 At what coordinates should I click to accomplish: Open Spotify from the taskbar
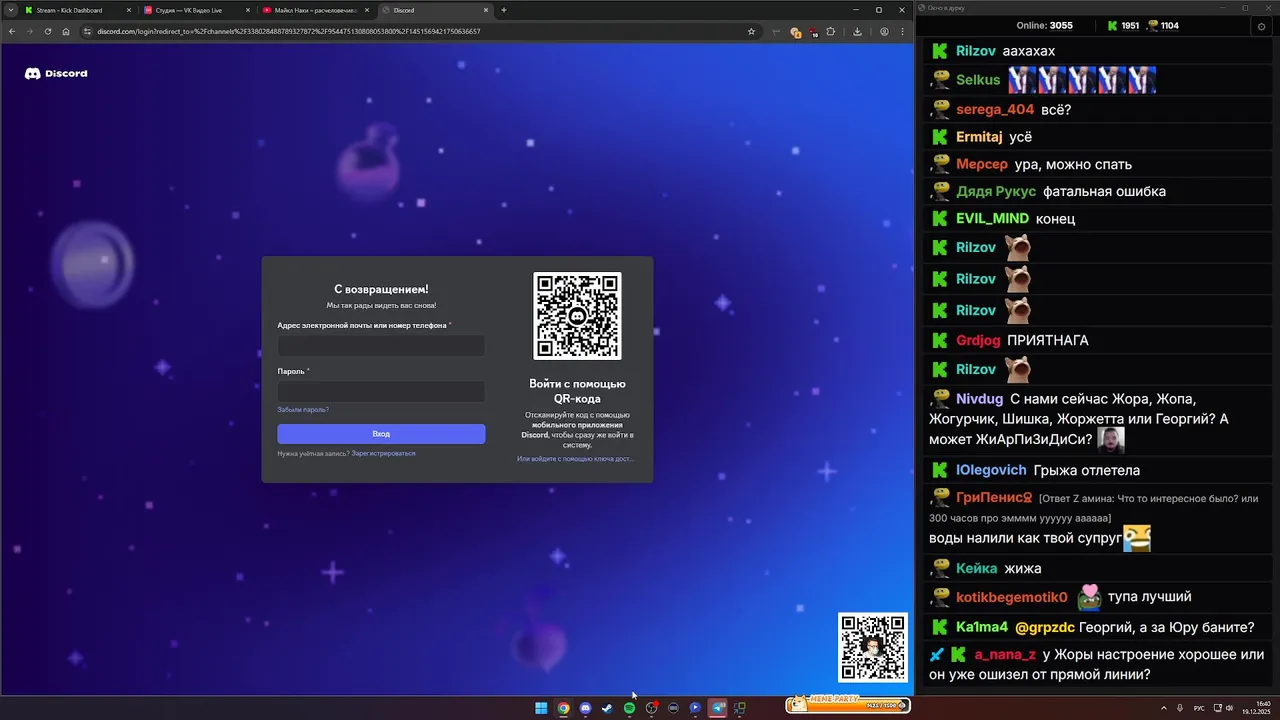coord(629,708)
